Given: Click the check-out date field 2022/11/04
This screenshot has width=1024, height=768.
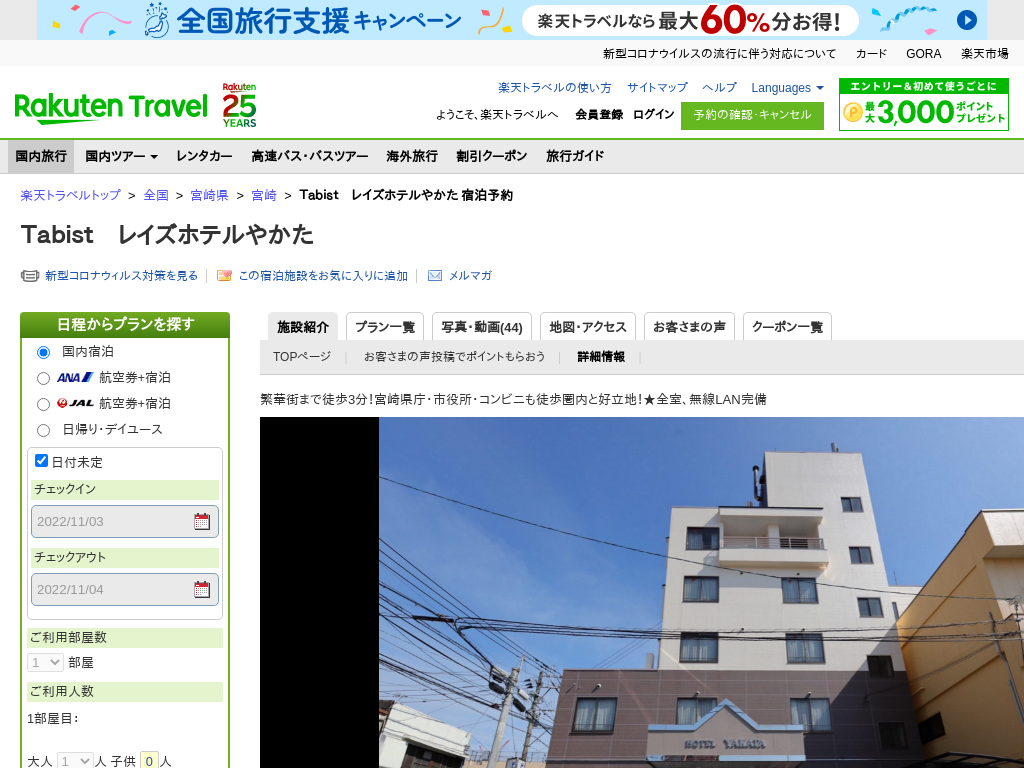Looking at the screenshot, I should pos(125,589).
